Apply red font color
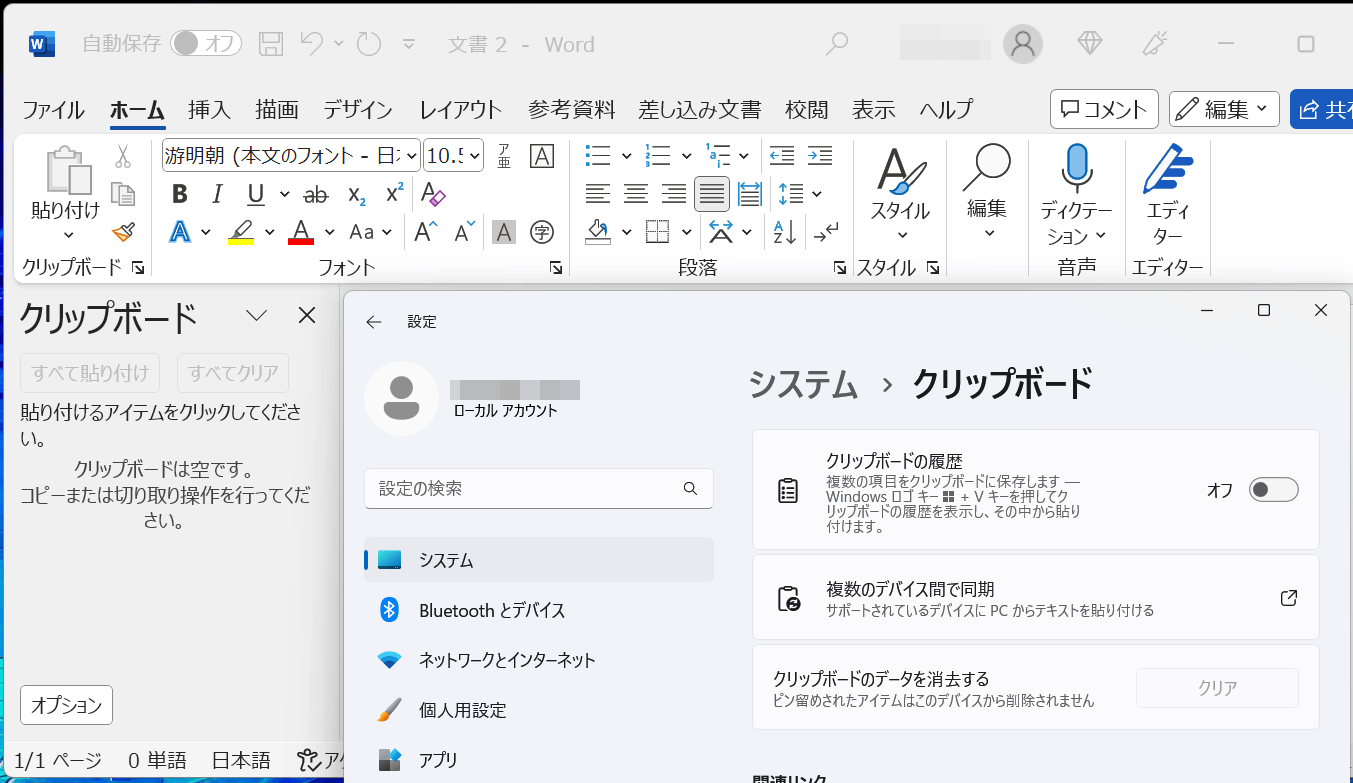Screen dimensions: 1353x783 pos(301,232)
